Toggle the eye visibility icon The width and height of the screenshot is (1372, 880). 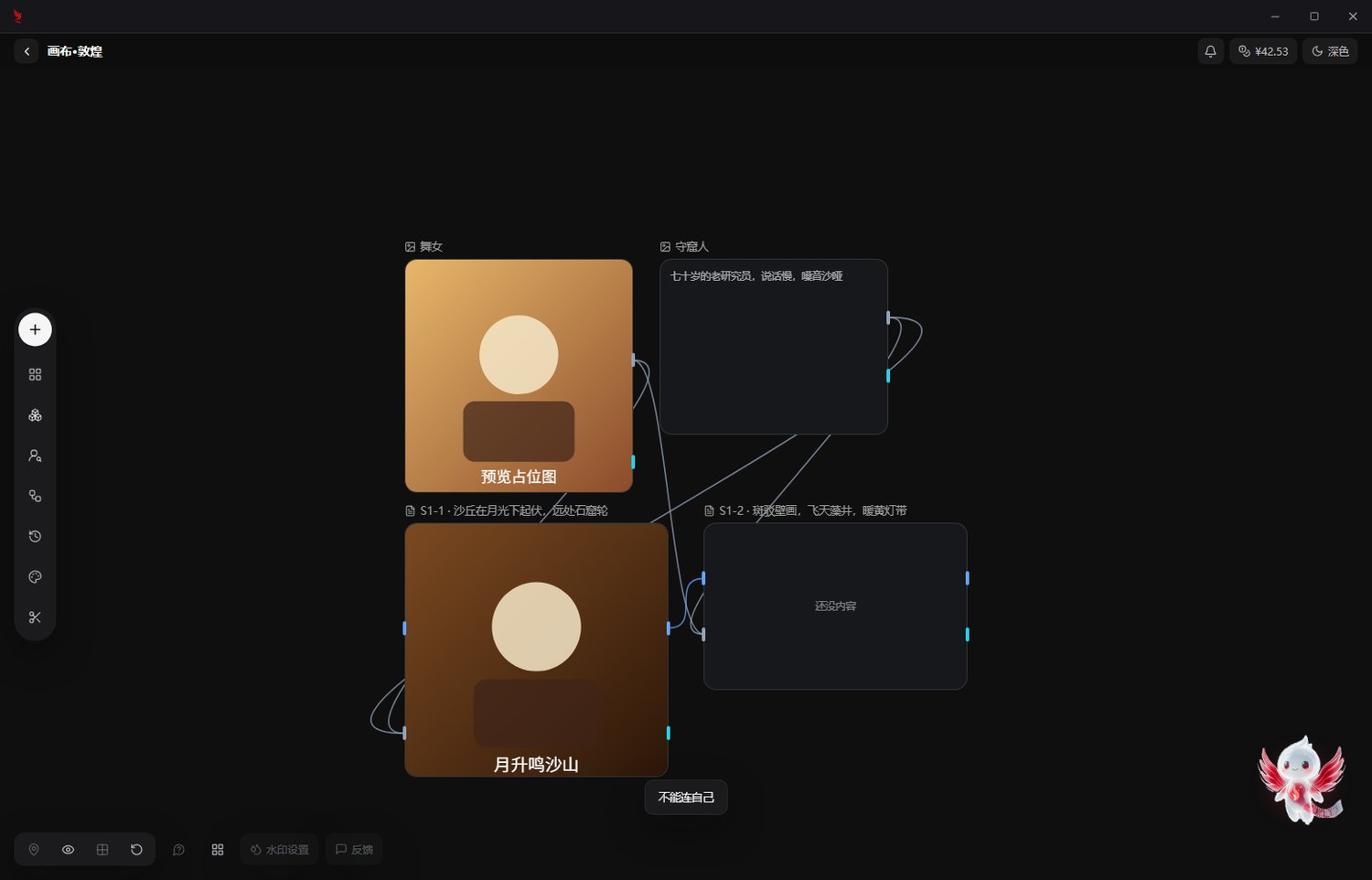tap(68, 850)
